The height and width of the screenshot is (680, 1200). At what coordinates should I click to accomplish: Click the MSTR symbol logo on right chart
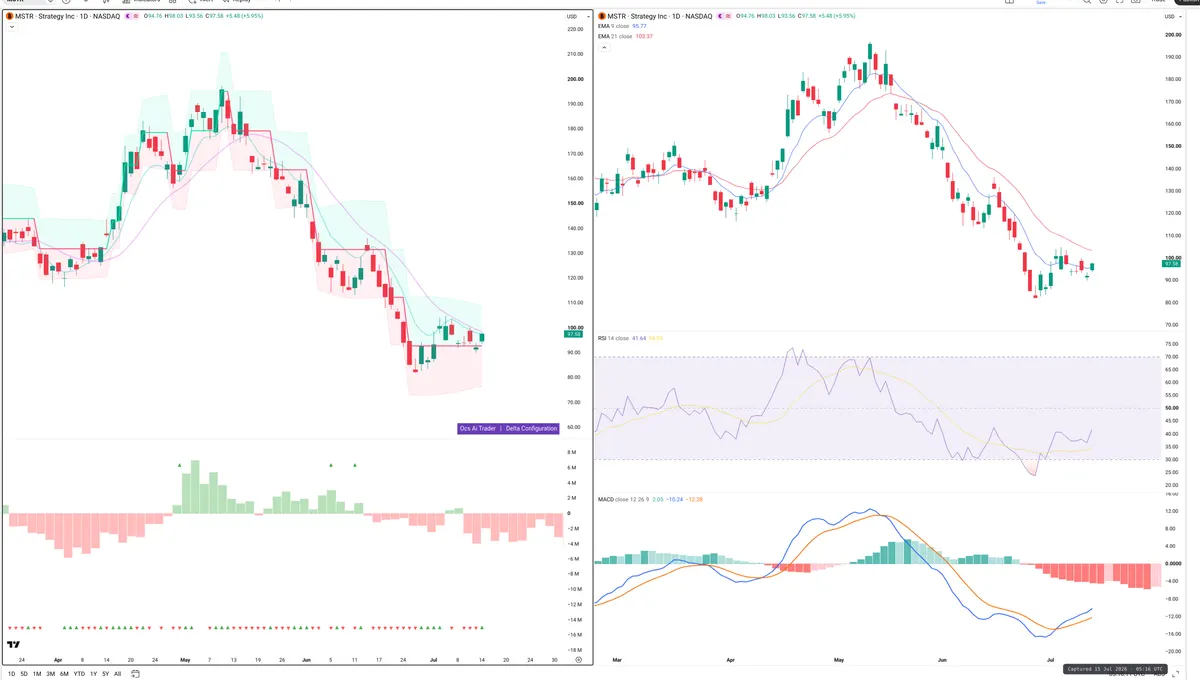pyautogui.click(x=601, y=16)
